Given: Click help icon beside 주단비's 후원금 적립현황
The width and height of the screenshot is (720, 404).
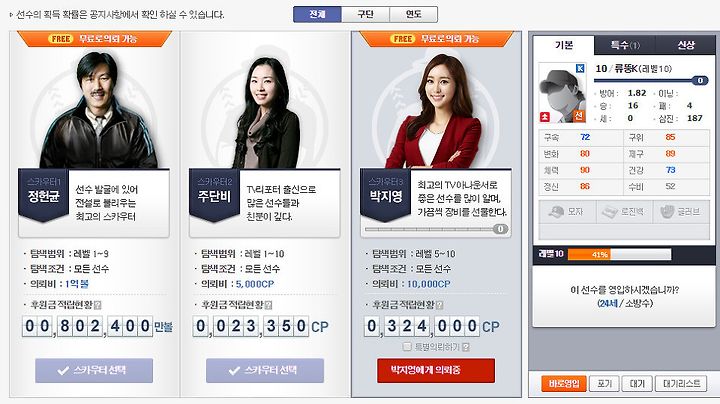Looking at the screenshot, I should (x=269, y=305).
